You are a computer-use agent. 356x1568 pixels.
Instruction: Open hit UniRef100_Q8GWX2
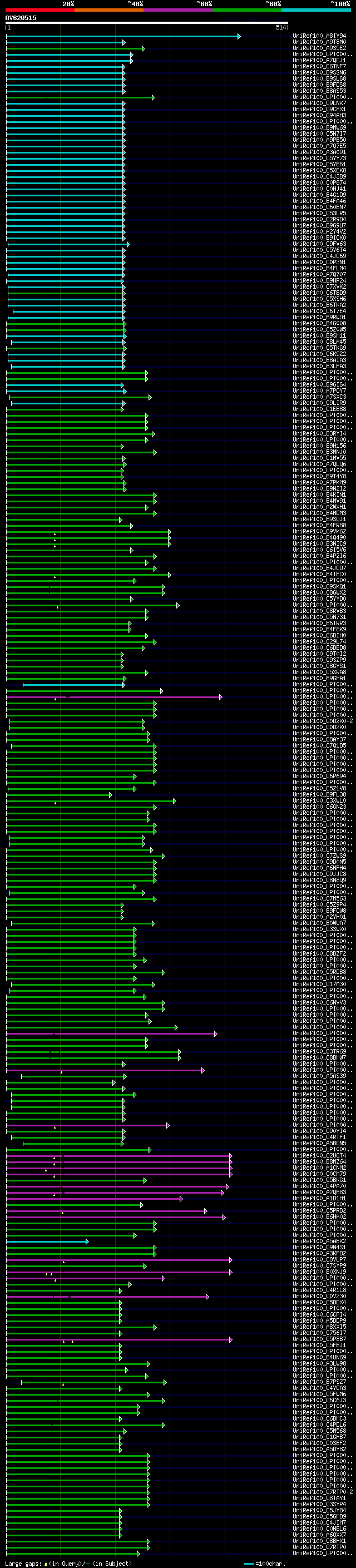(x=319, y=592)
